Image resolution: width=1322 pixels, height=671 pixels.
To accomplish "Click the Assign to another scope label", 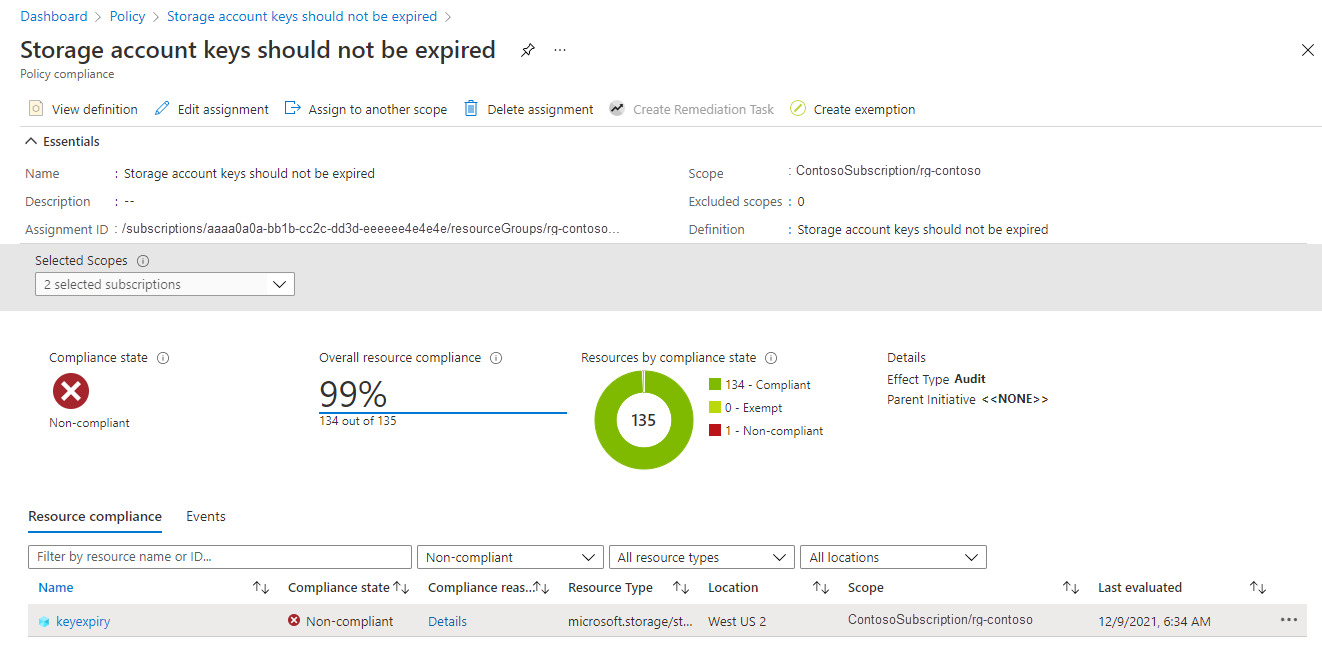I will click(x=378, y=110).
